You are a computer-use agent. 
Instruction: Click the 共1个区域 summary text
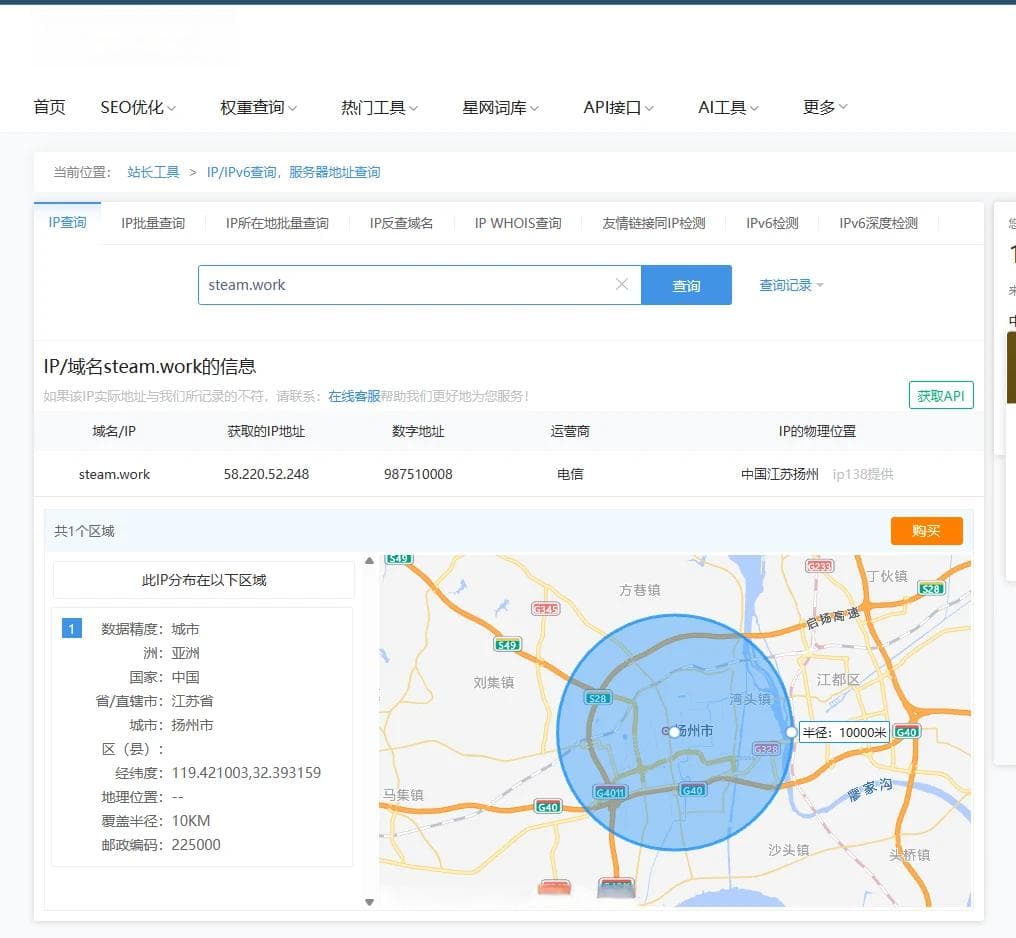[x=84, y=531]
